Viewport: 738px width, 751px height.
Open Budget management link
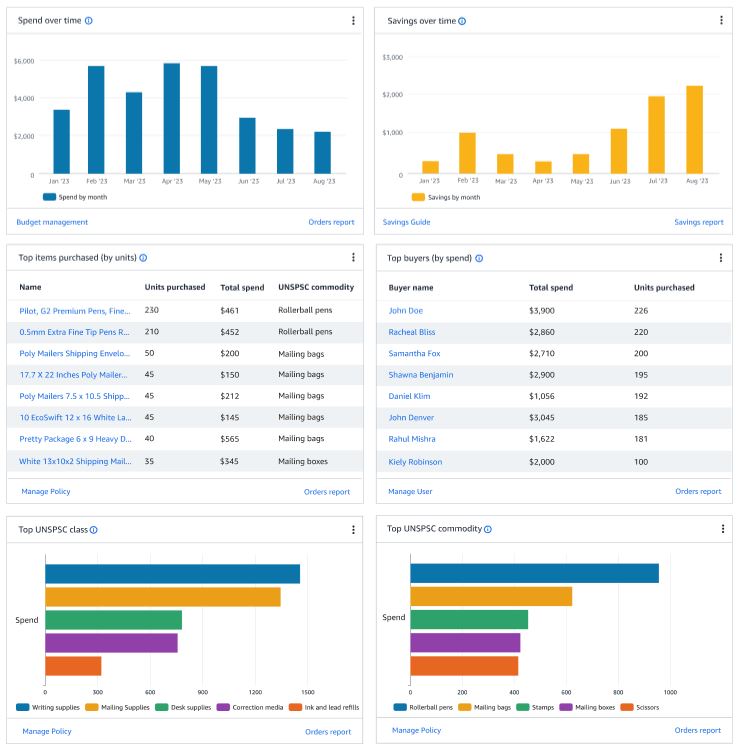tap(52, 222)
